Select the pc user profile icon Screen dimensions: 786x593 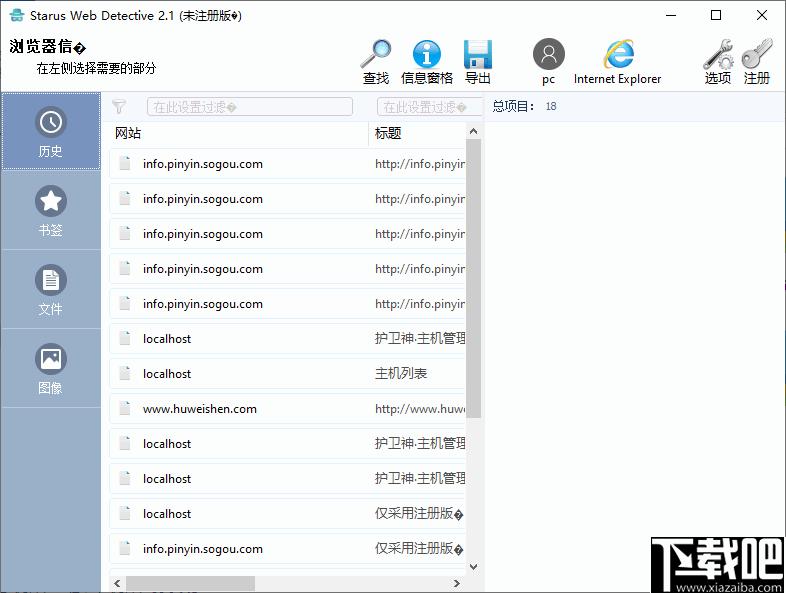click(548, 61)
